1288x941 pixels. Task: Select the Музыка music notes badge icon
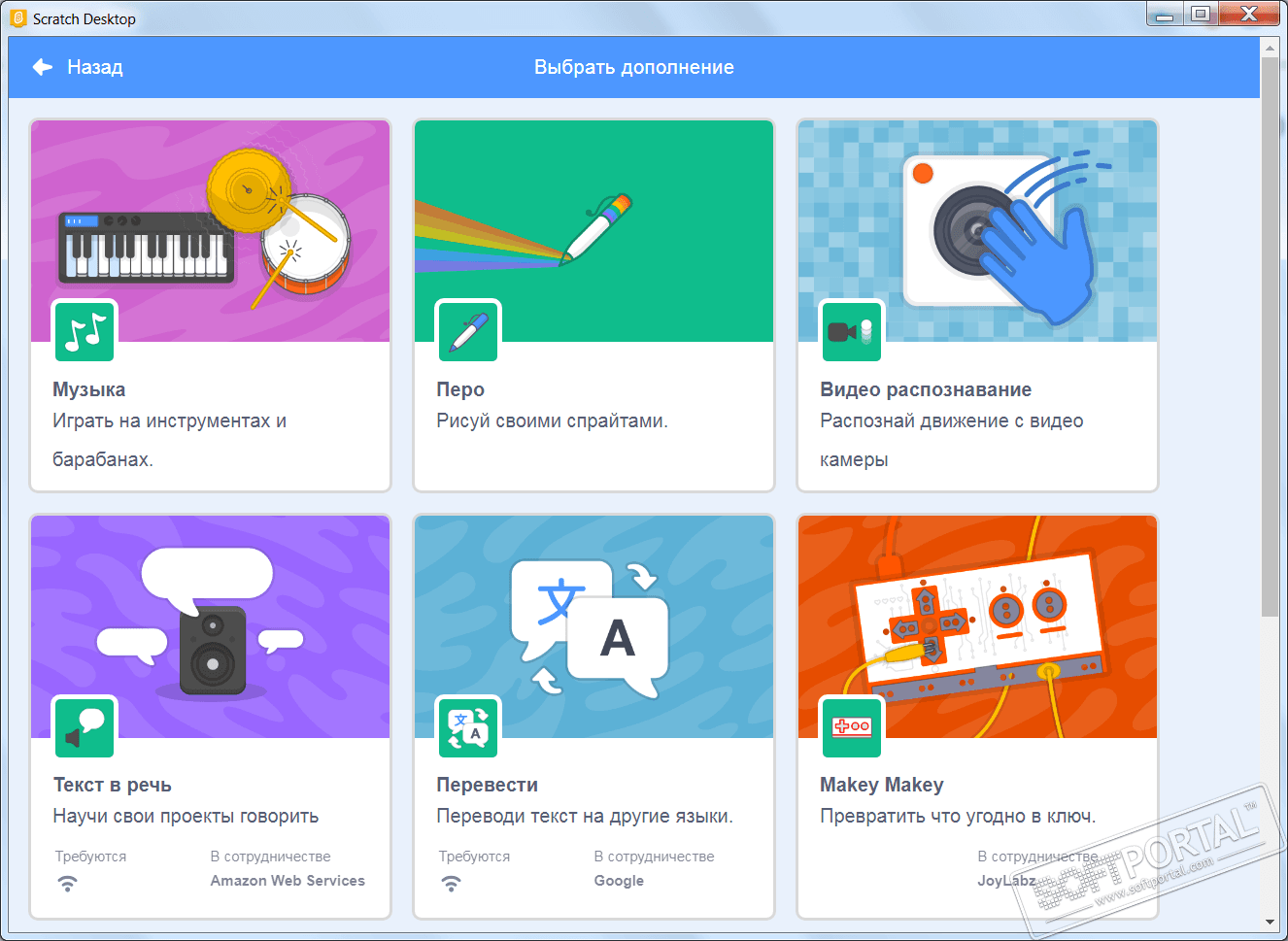click(85, 331)
